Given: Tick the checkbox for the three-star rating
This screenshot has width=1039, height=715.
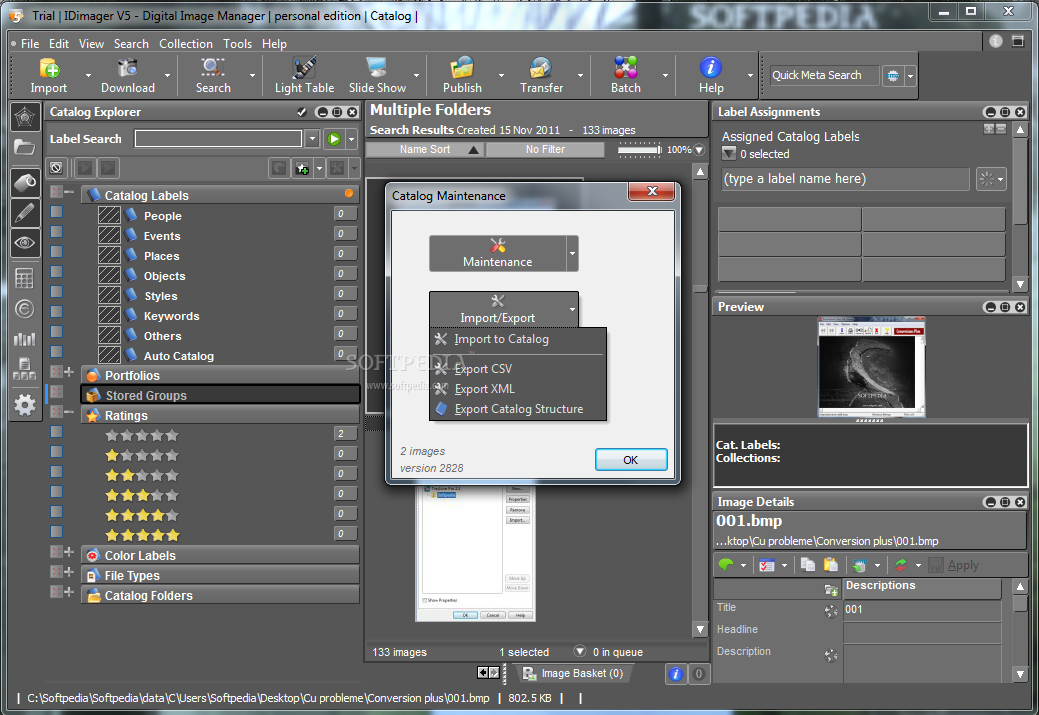Looking at the screenshot, I should (x=57, y=492).
